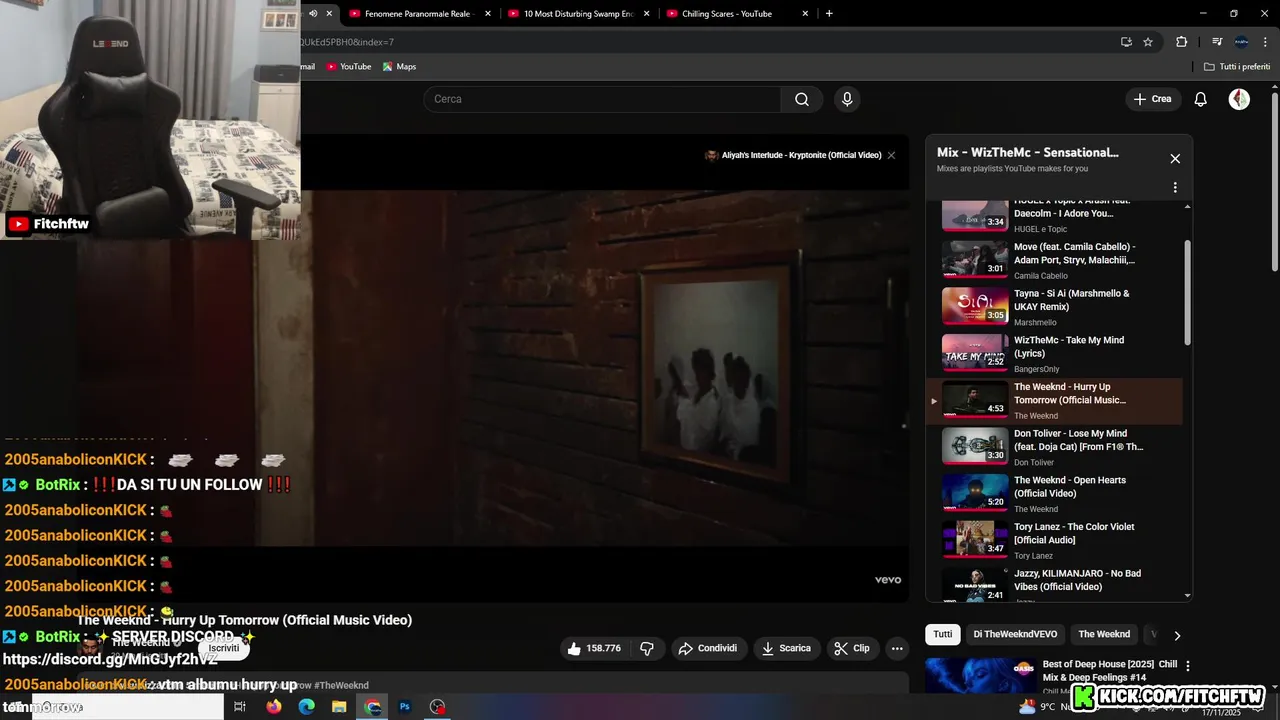Click the Crea create button

[1152, 99]
